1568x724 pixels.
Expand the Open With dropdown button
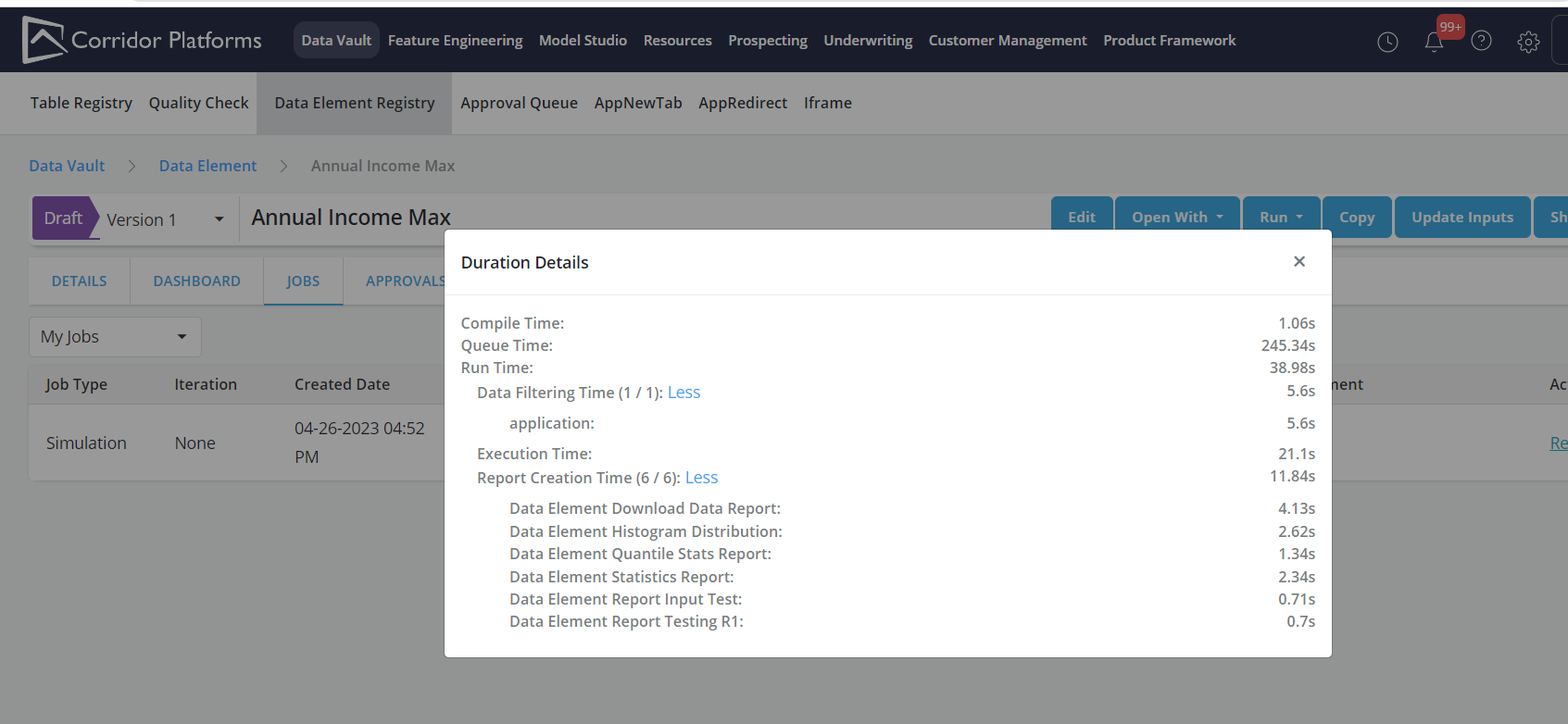pos(1177,218)
